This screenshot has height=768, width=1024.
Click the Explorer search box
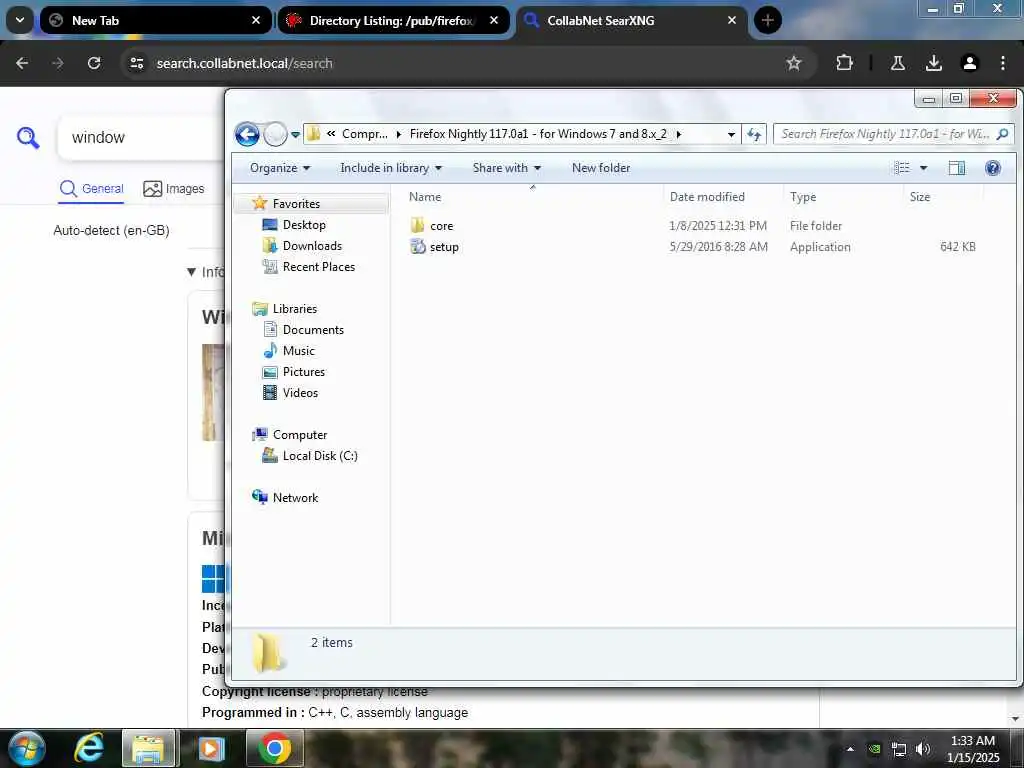893,134
